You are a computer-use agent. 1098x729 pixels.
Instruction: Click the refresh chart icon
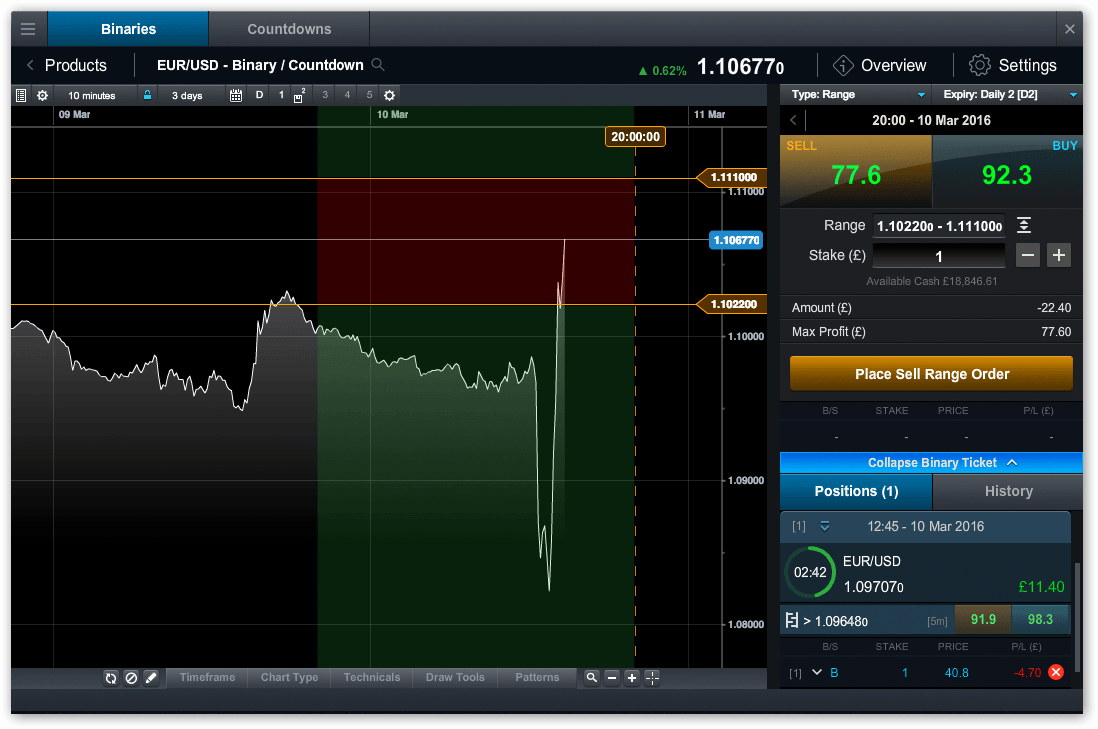tap(111, 678)
